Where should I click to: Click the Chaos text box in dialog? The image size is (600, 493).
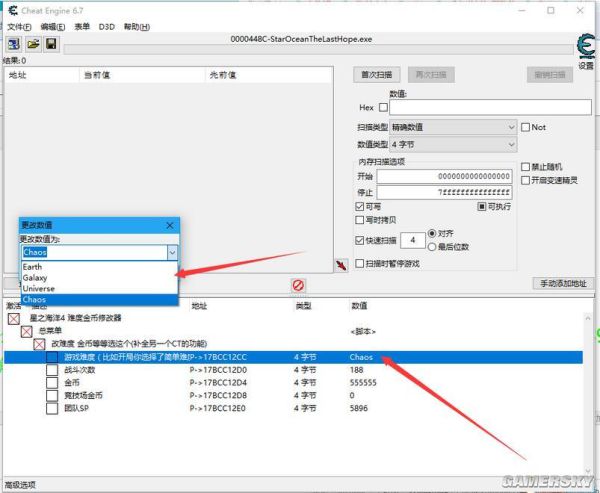point(94,253)
